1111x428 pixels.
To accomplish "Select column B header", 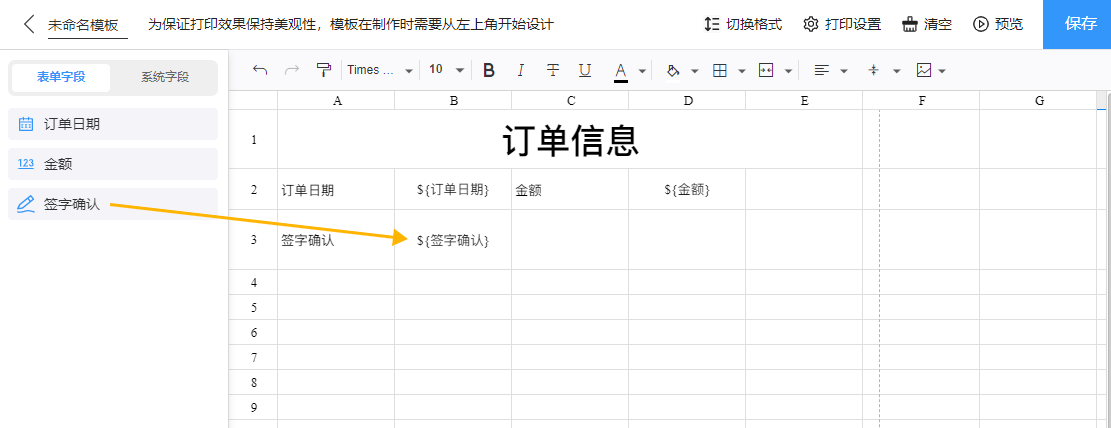I will click(453, 101).
